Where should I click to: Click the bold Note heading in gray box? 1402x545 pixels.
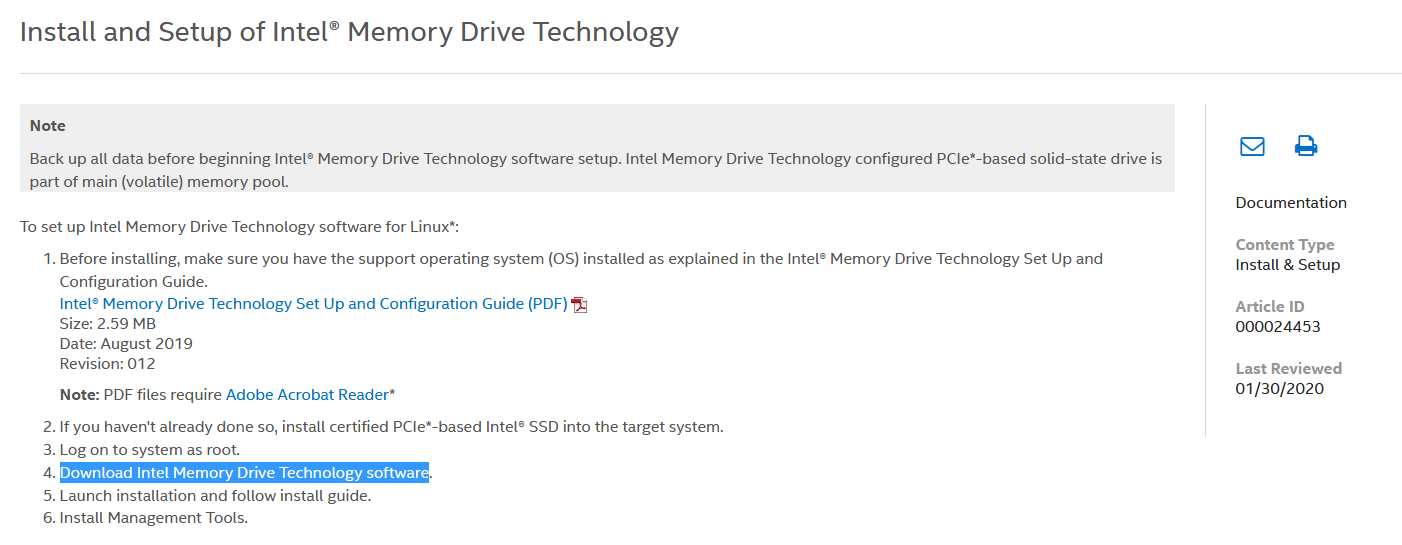[48, 126]
